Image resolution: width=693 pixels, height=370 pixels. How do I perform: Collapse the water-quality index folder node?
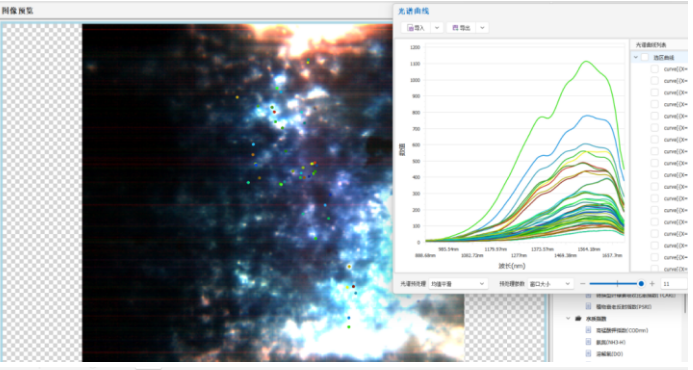point(568,318)
